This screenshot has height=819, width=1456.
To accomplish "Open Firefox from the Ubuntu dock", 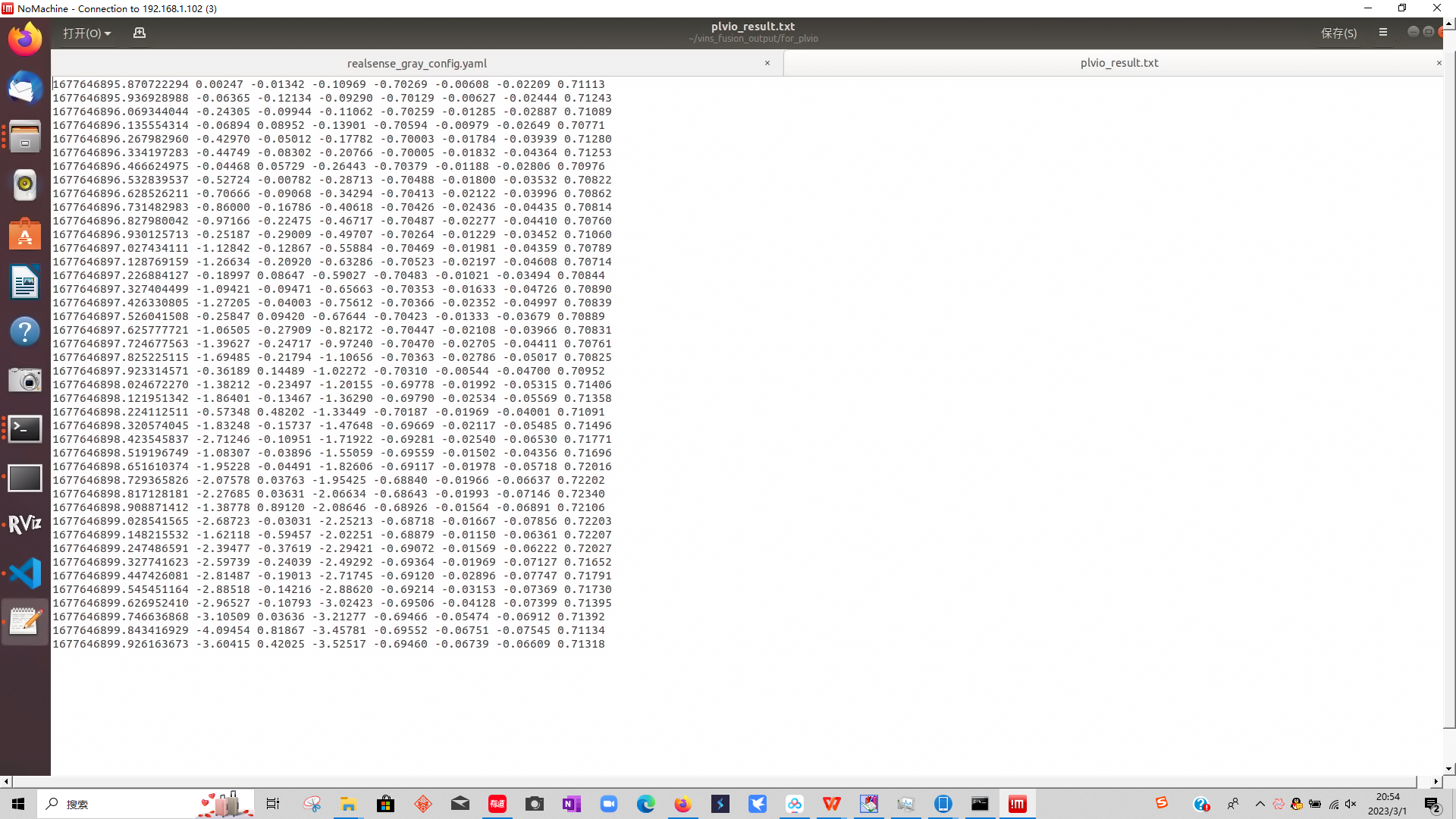I will pos(25,39).
